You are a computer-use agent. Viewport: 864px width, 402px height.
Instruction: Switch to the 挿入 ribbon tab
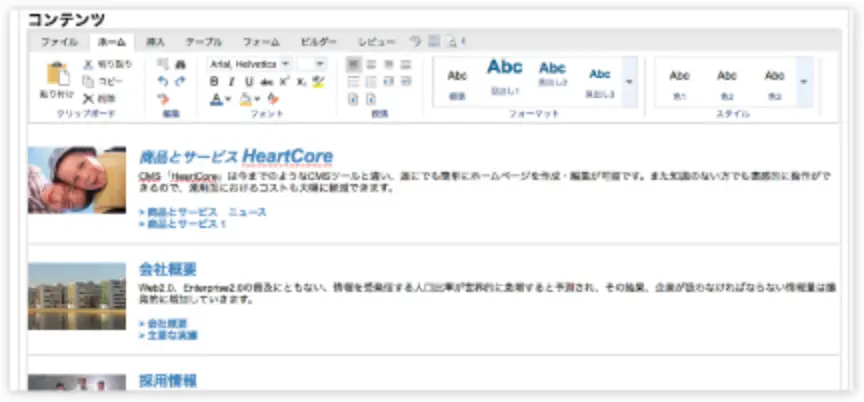(155, 42)
